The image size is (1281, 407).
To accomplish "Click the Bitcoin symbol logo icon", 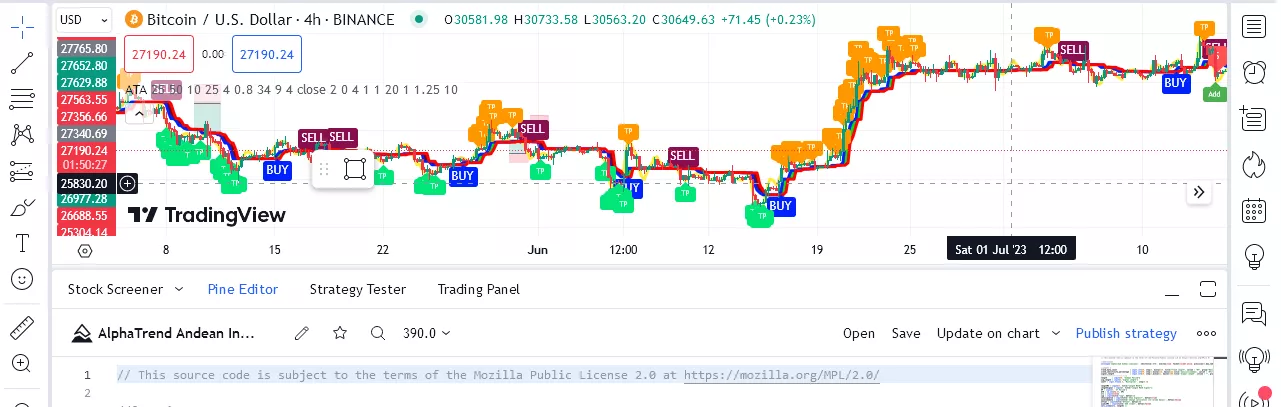I will [133, 19].
